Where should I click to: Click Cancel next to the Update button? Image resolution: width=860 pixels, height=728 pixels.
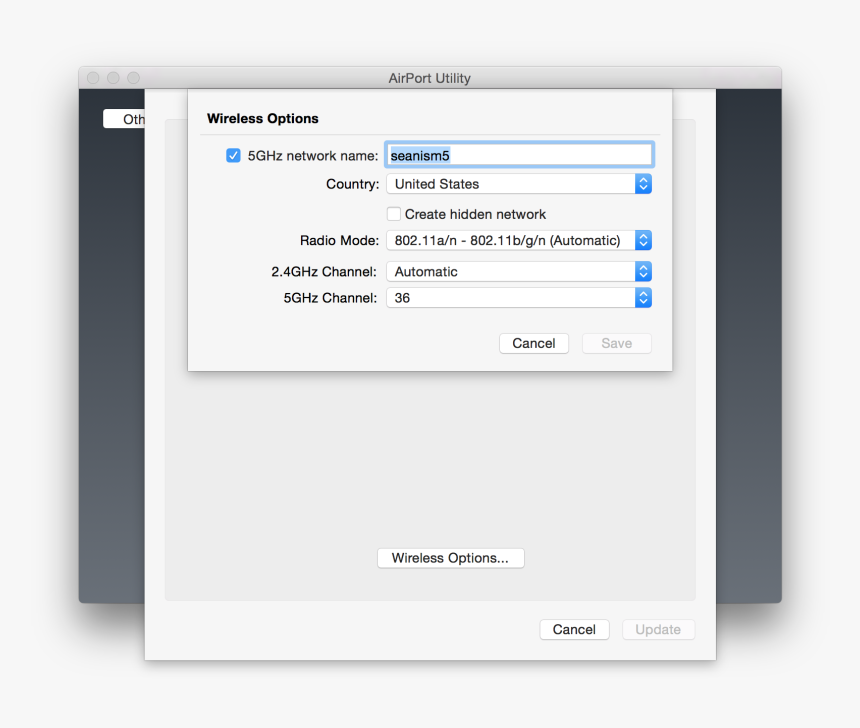[574, 629]
